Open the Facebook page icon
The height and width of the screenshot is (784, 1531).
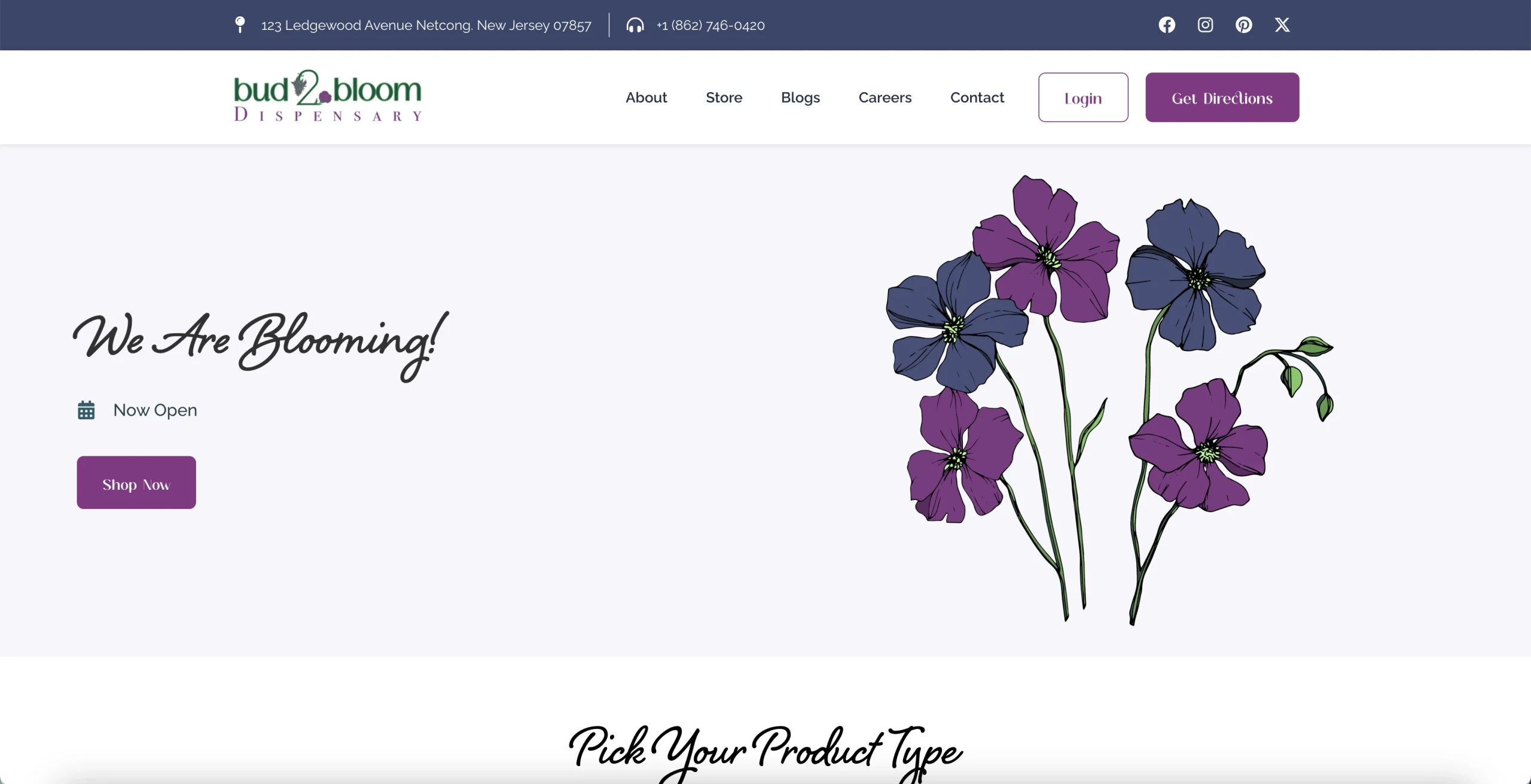[x=1167, y=25]
